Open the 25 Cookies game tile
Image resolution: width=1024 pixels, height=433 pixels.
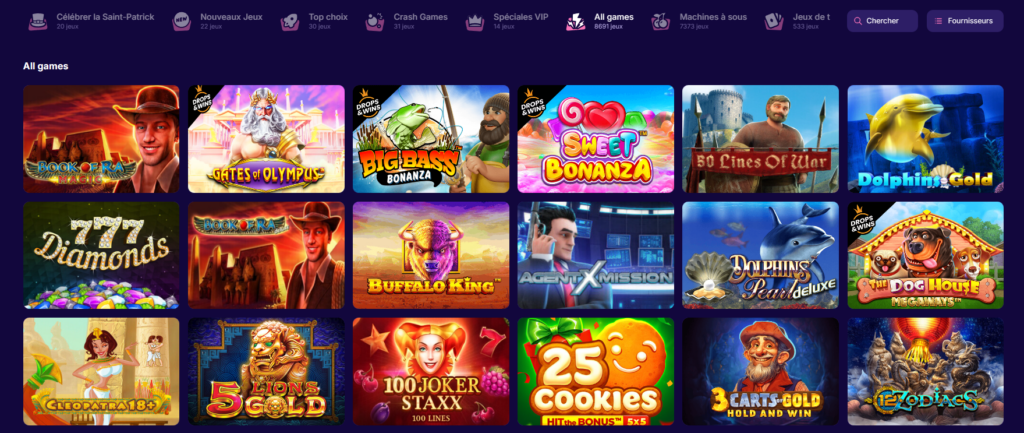(x=596, y=372)
